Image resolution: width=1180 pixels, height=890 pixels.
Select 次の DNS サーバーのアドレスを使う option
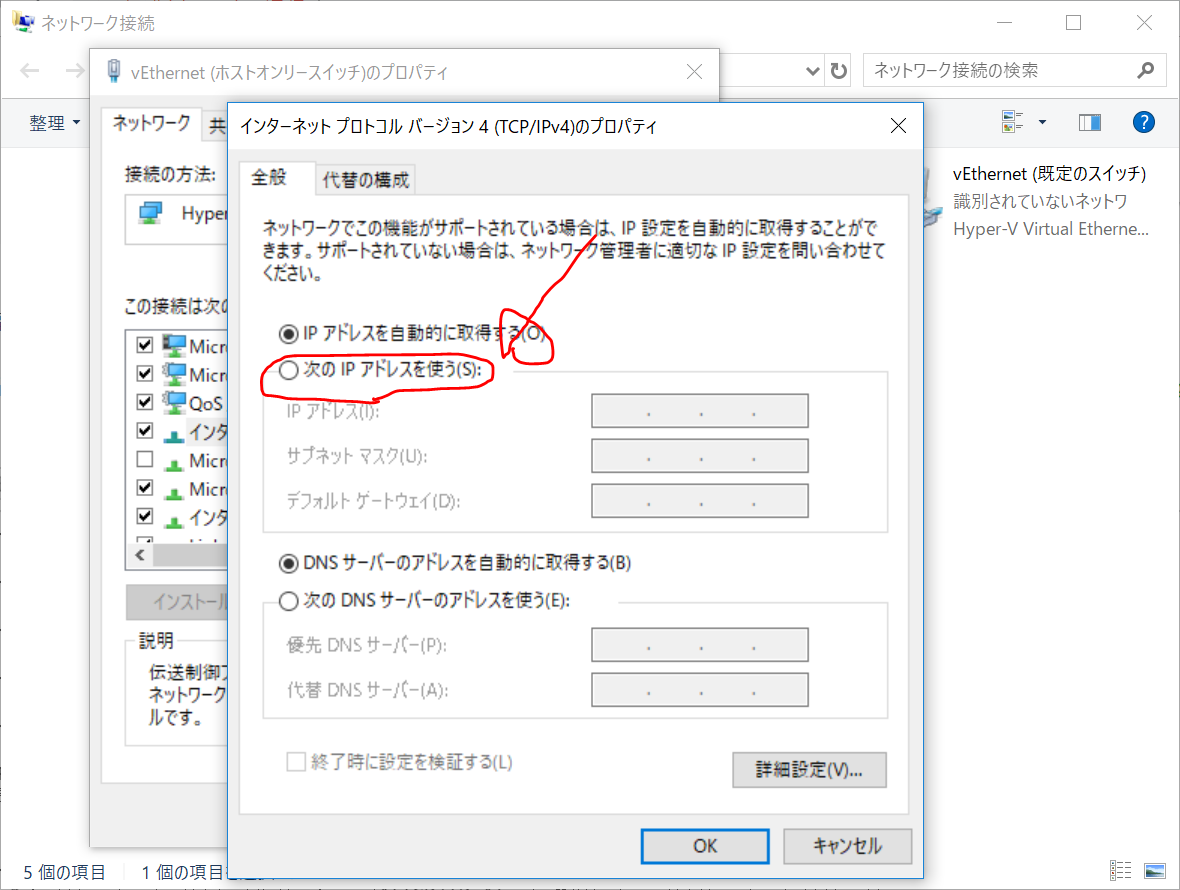click(x=289, y=601)
